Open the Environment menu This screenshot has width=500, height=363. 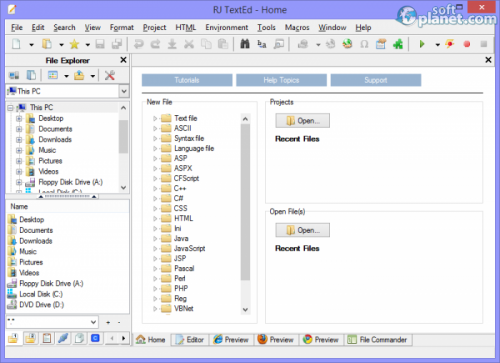pyautogui.click(x=227, y=27)
